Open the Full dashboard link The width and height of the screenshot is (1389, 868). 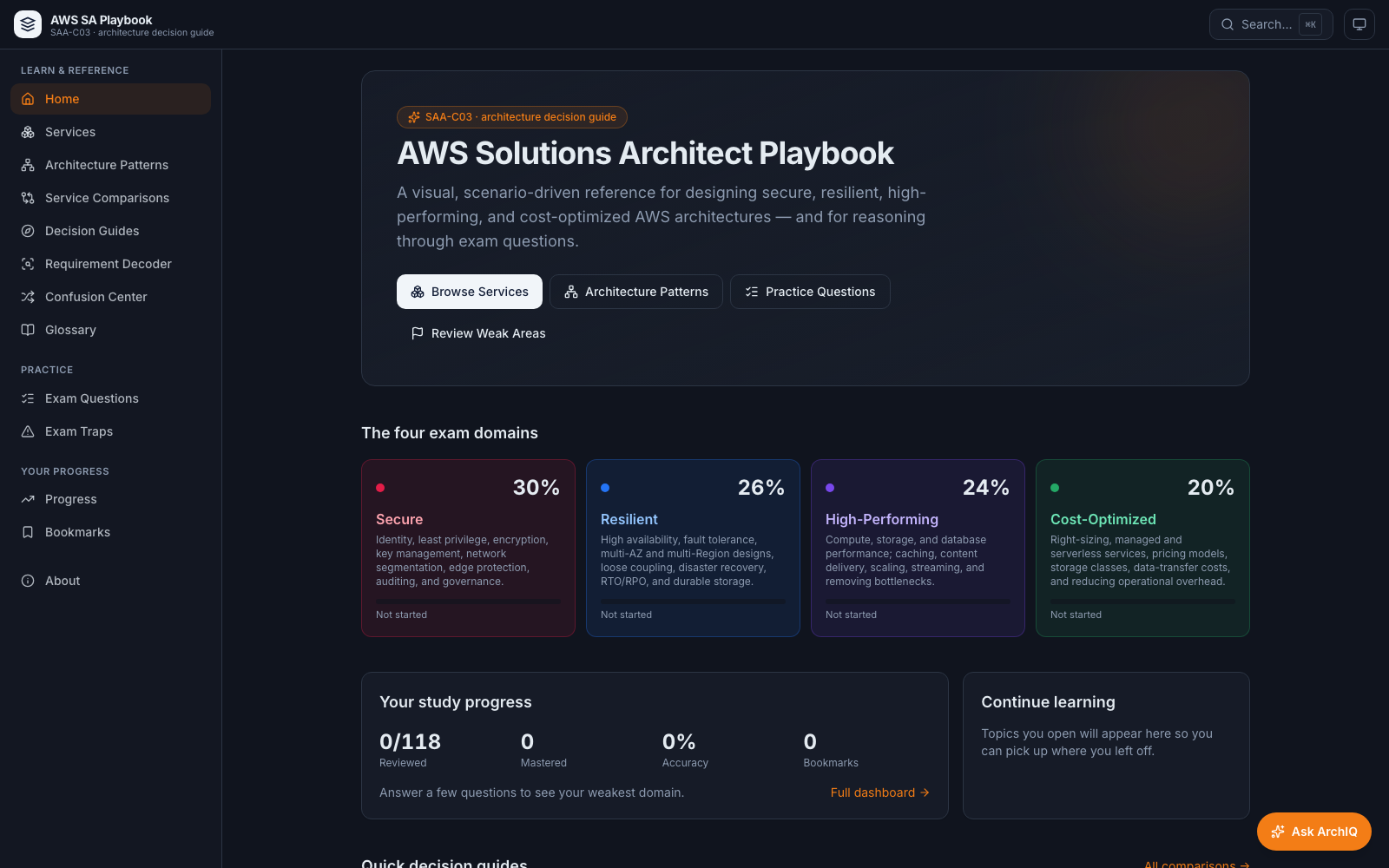880,792
